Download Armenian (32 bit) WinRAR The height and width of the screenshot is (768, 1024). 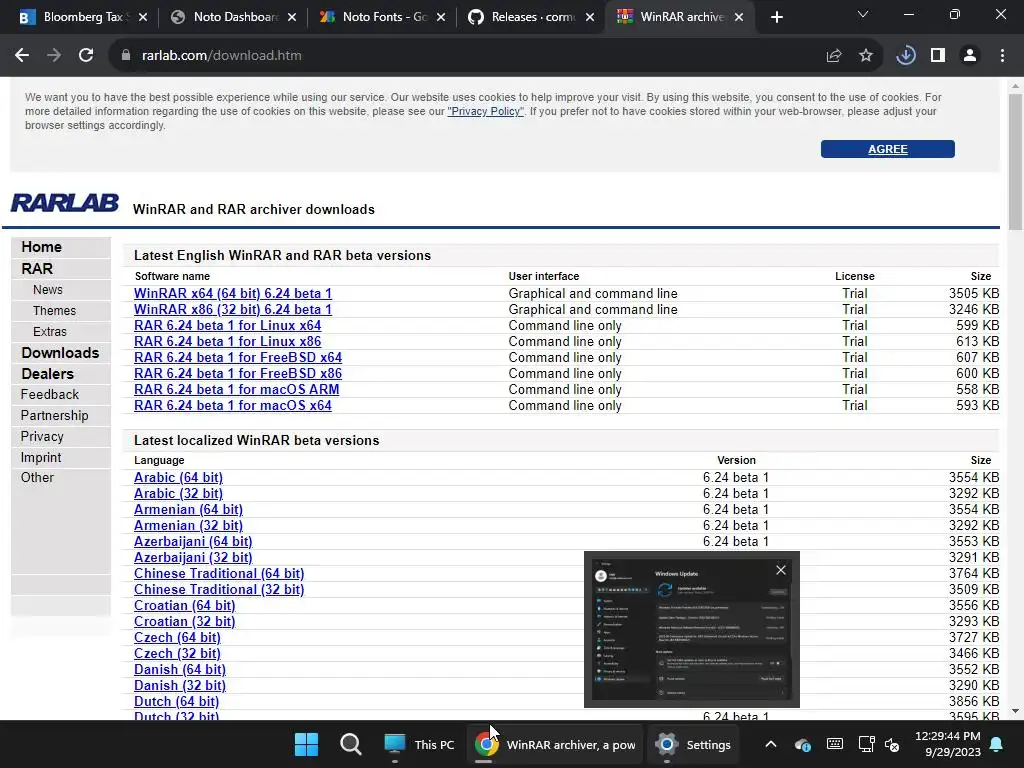pos(188,525)
